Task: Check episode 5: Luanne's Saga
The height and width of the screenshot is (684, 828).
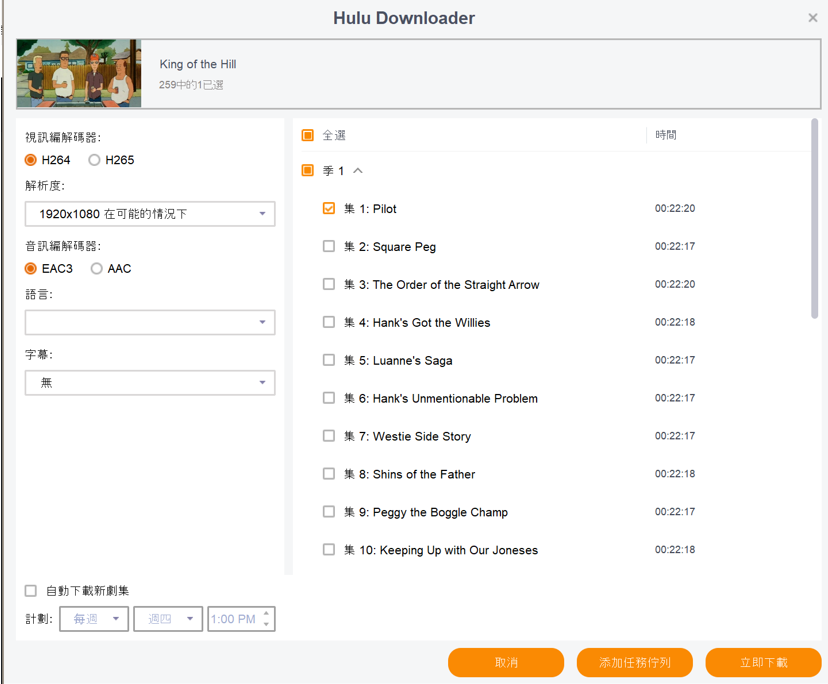Action: pos(328,360)
